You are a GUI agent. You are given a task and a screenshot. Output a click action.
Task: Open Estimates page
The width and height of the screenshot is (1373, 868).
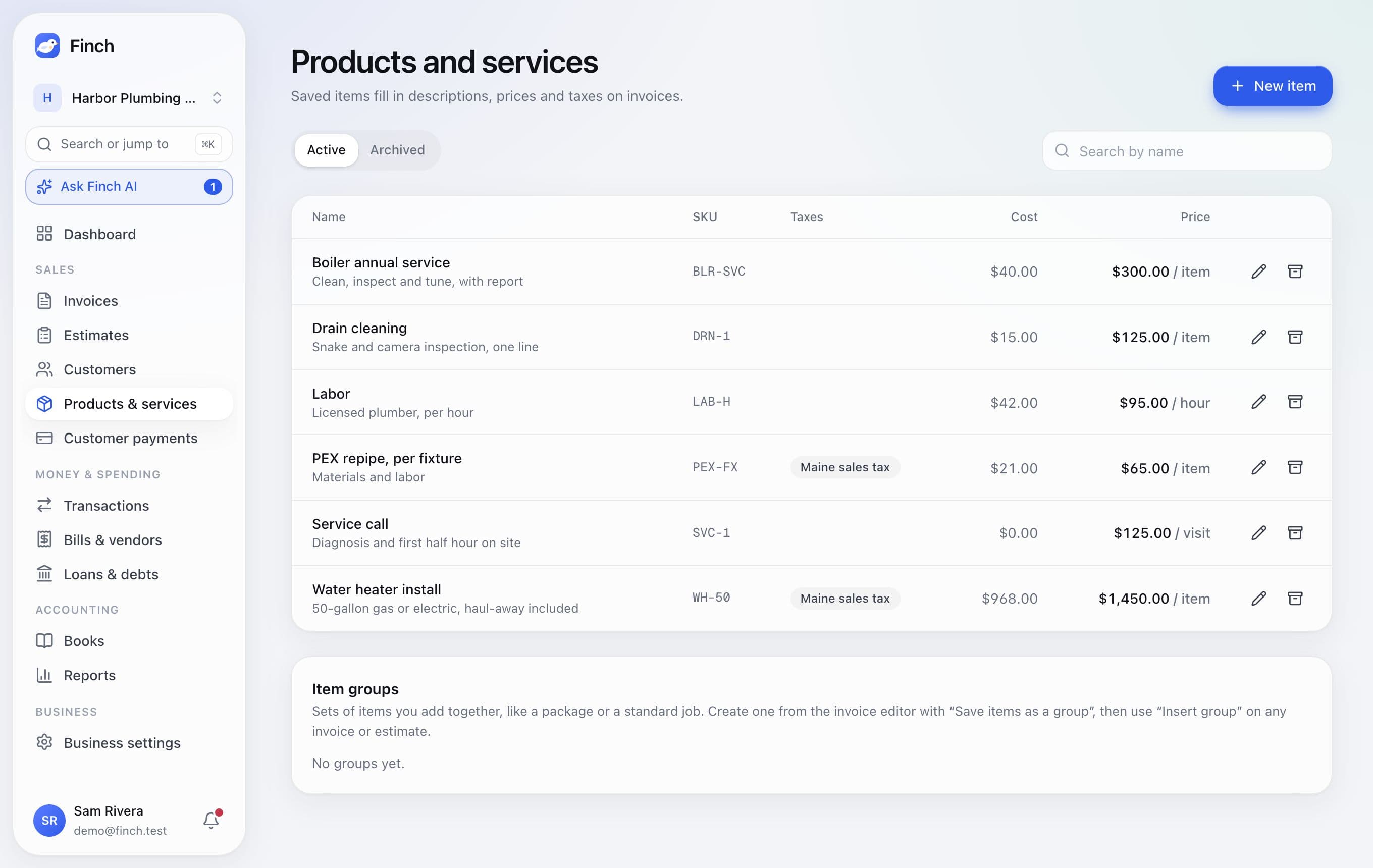(129, 335)
